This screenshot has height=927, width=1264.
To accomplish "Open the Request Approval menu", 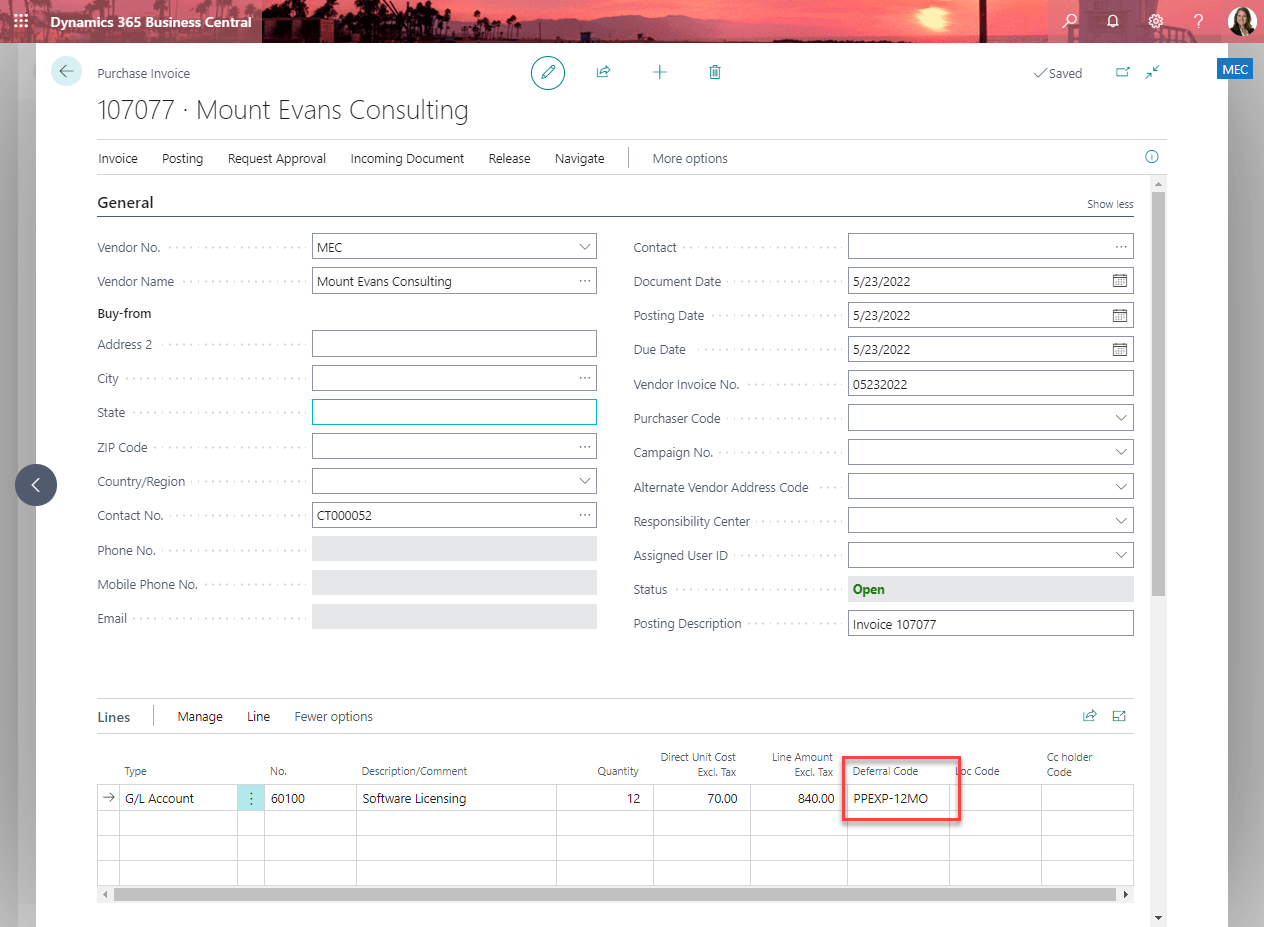I will (x=277, y=158).
